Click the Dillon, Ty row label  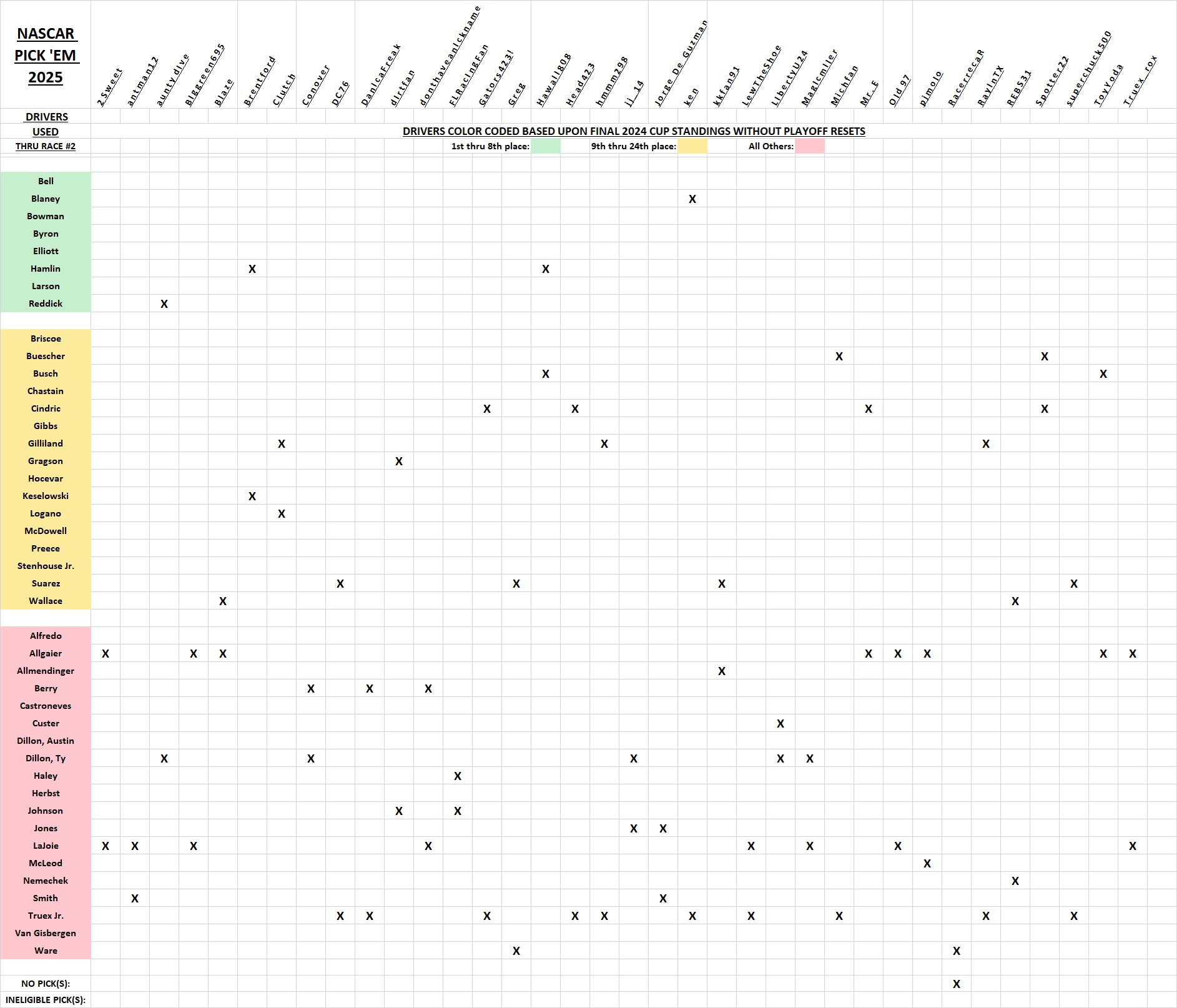(46, 758)
